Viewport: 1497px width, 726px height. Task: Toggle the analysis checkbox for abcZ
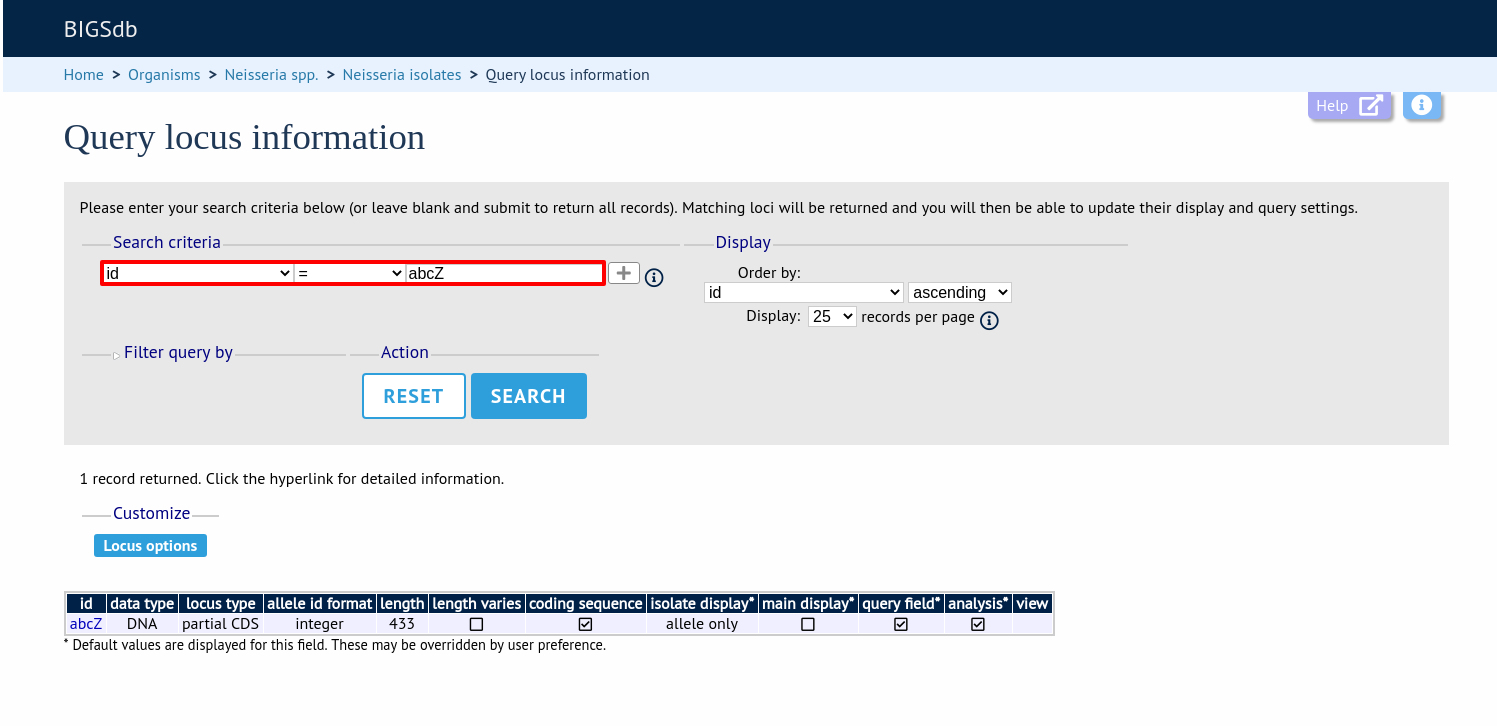tap(978, 624)
